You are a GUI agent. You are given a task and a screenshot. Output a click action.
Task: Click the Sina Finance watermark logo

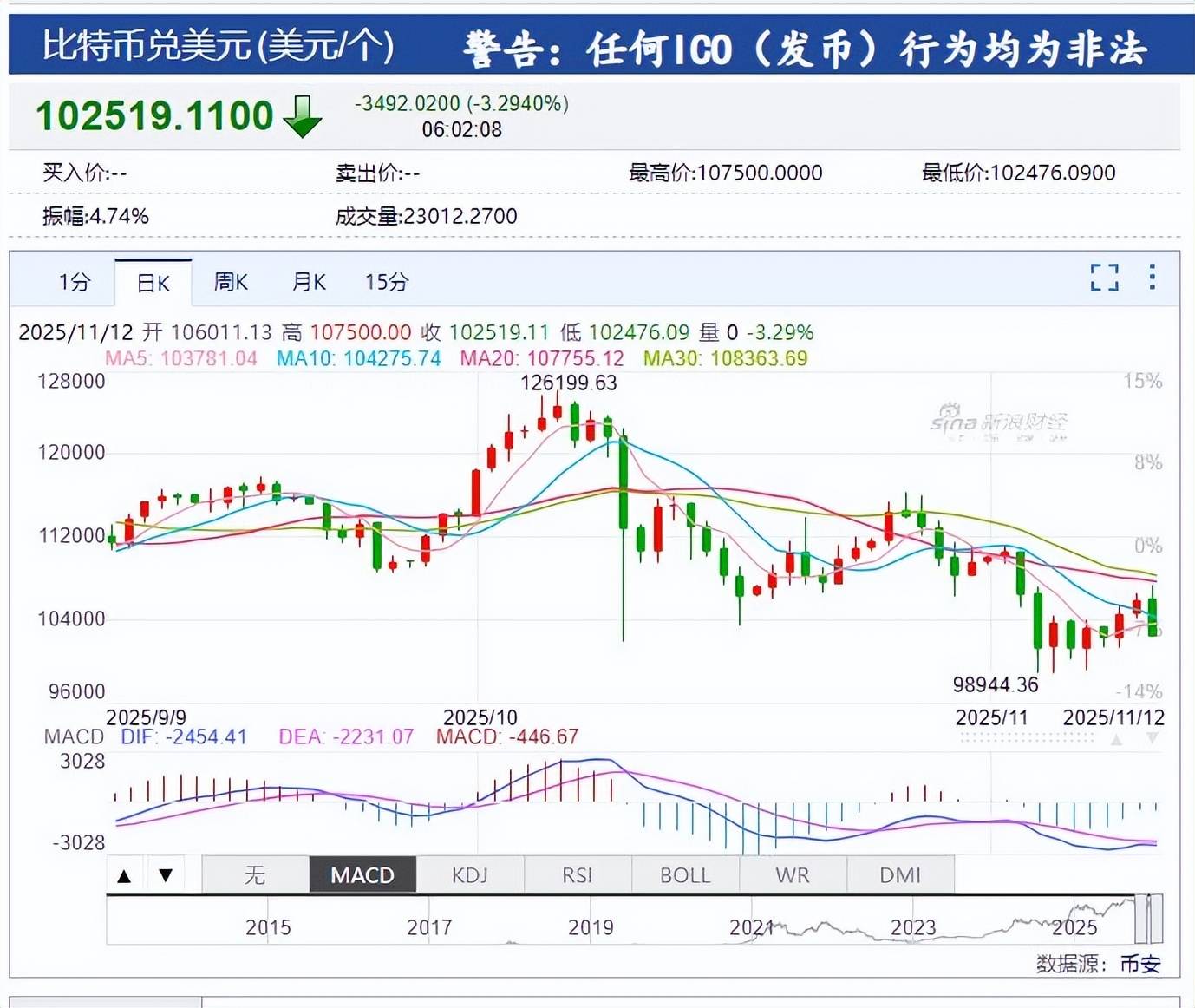pyautogui.click(x=998, y=422)
